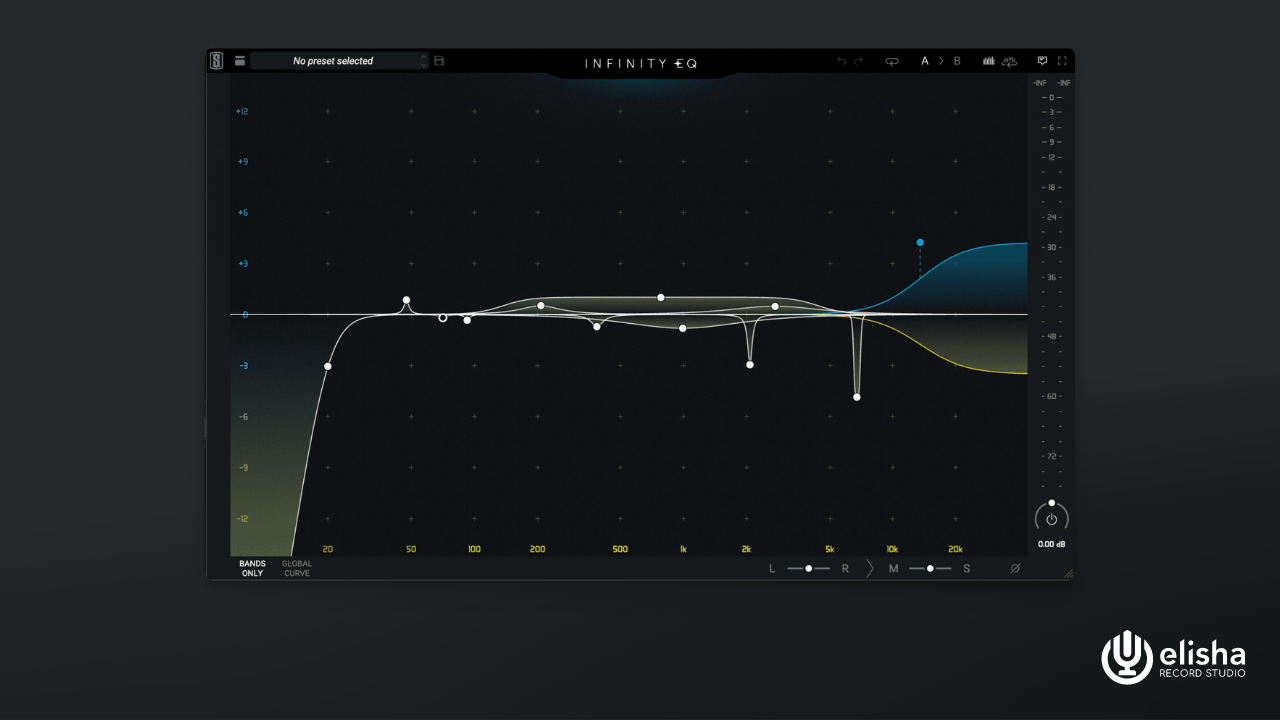1280x720 pixels.
Task: Save the preset with the floppy icon
Action: coord(439,61)
